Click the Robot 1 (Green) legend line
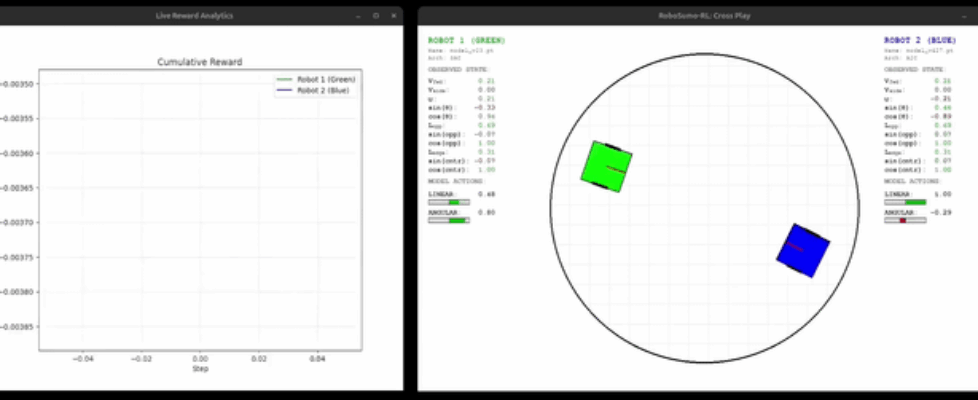This screenshot has height=400, width=978. coord(284,78)
